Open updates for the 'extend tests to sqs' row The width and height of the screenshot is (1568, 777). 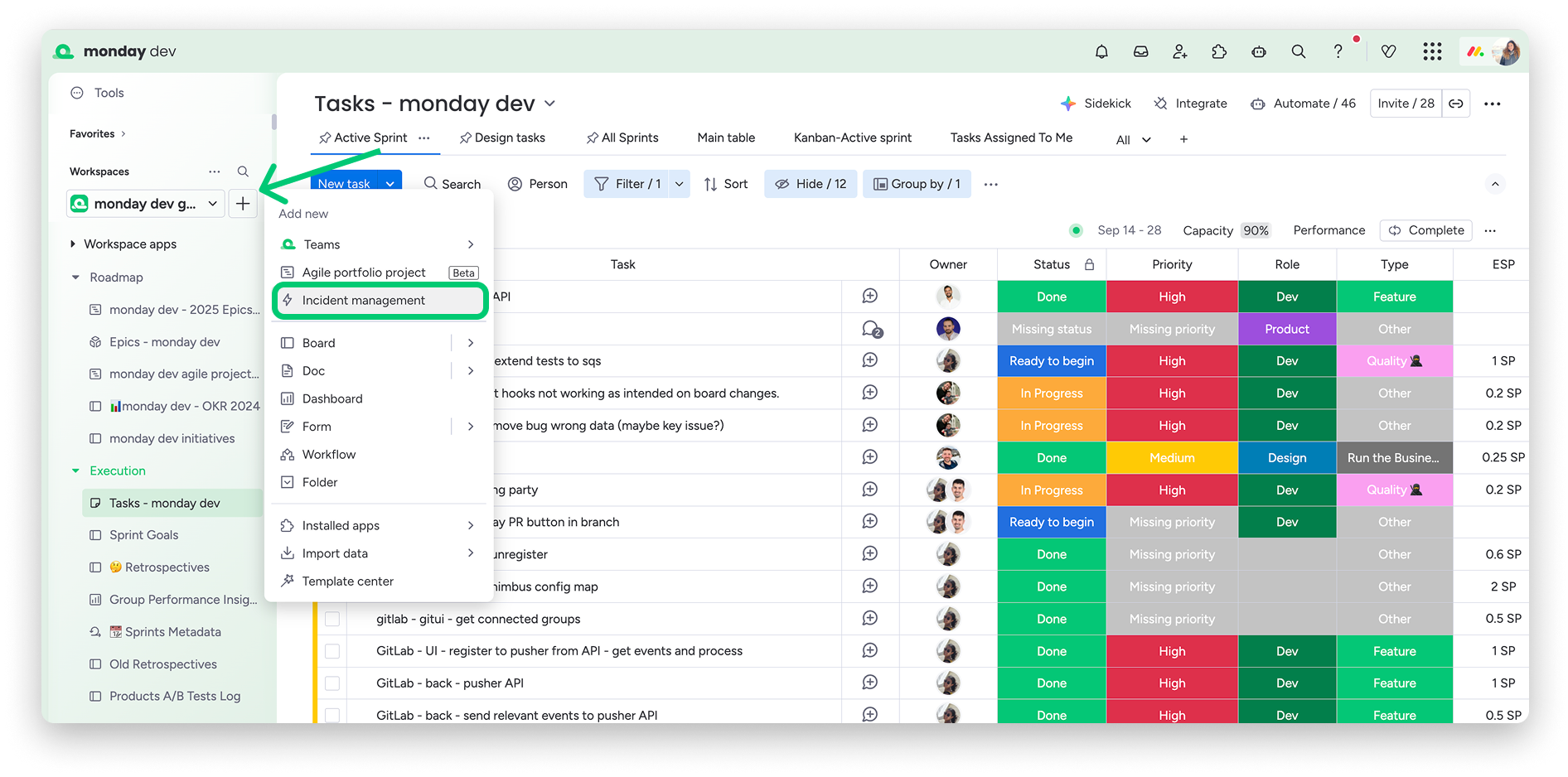(x=870, y=360)
